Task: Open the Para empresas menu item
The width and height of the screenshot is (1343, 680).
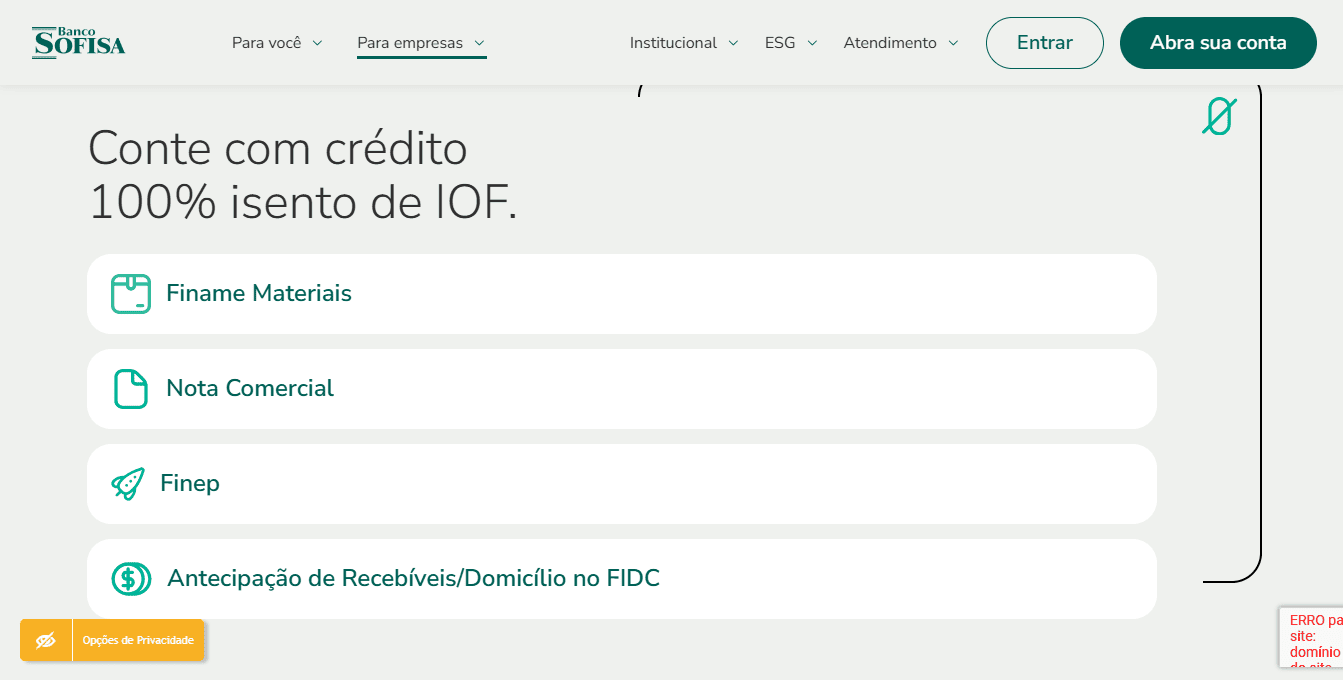Action: [x=410, y=43]
